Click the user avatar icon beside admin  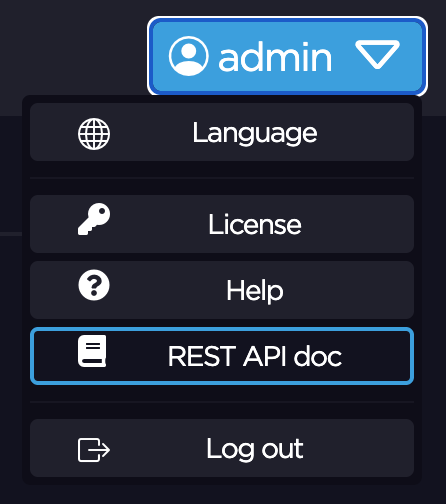(189, 56)
